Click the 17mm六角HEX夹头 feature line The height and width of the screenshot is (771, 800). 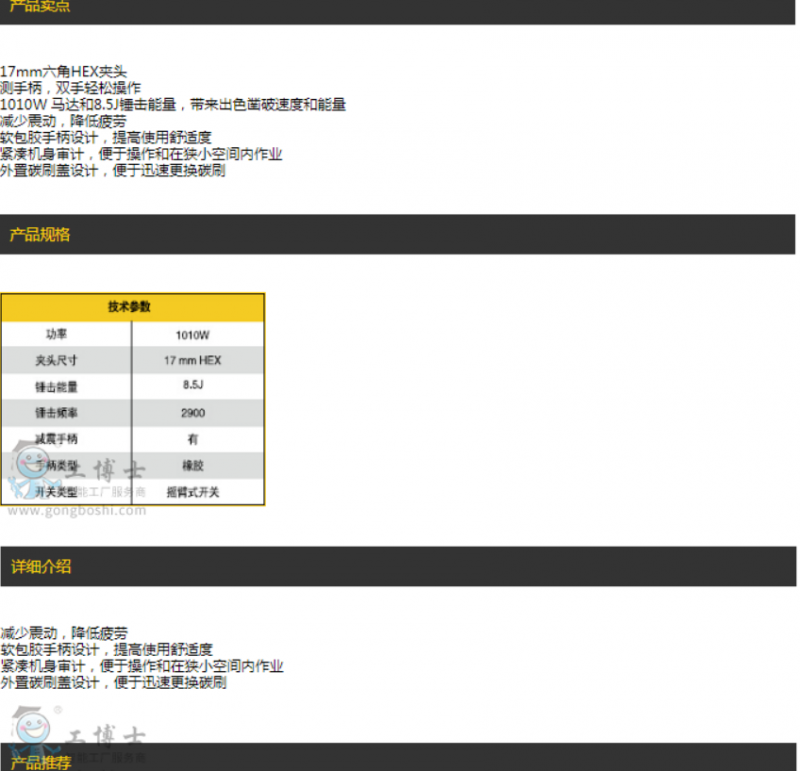(x=64, y=72)
